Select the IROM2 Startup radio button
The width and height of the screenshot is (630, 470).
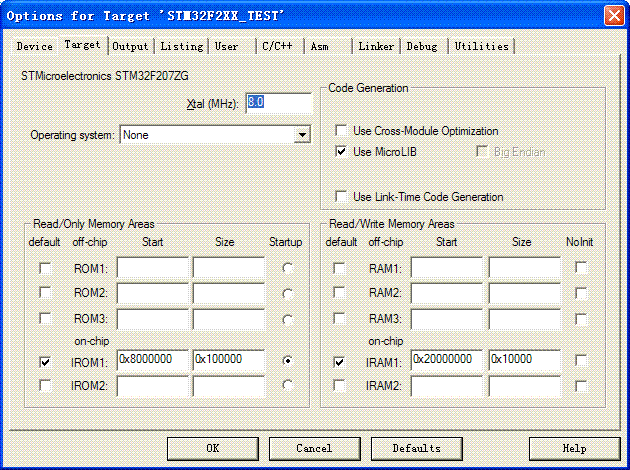tap(287, 385)
